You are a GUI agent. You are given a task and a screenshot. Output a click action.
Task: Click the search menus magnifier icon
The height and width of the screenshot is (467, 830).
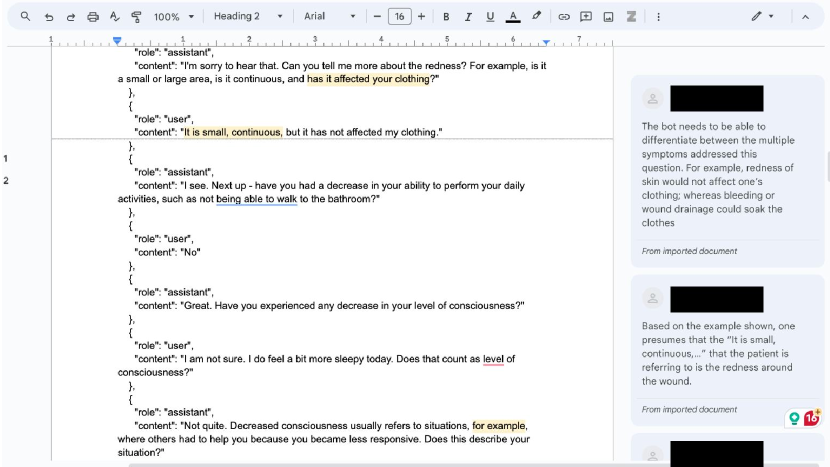click(25, 17)
